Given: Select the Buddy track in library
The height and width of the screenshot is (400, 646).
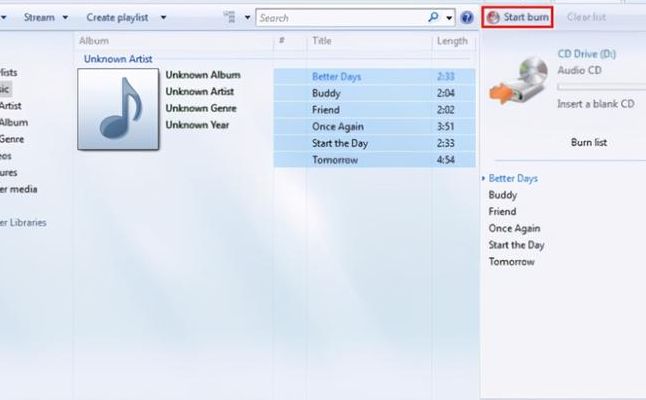Looking at the screenshot, I should [374, 93].
